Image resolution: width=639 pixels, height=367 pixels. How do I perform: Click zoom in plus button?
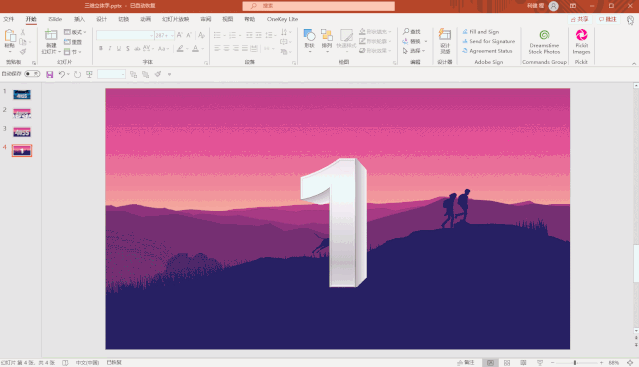pyautogui.click(x=601, y=363)
